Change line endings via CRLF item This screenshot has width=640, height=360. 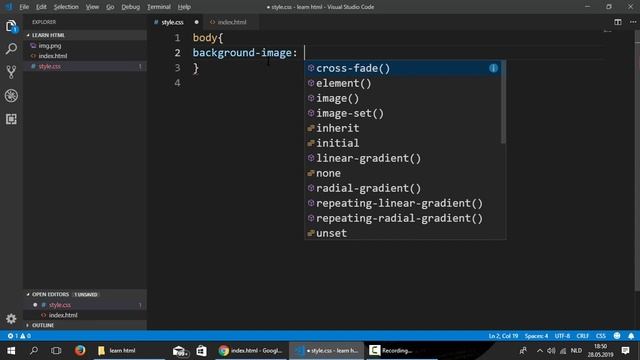[582, 336]
